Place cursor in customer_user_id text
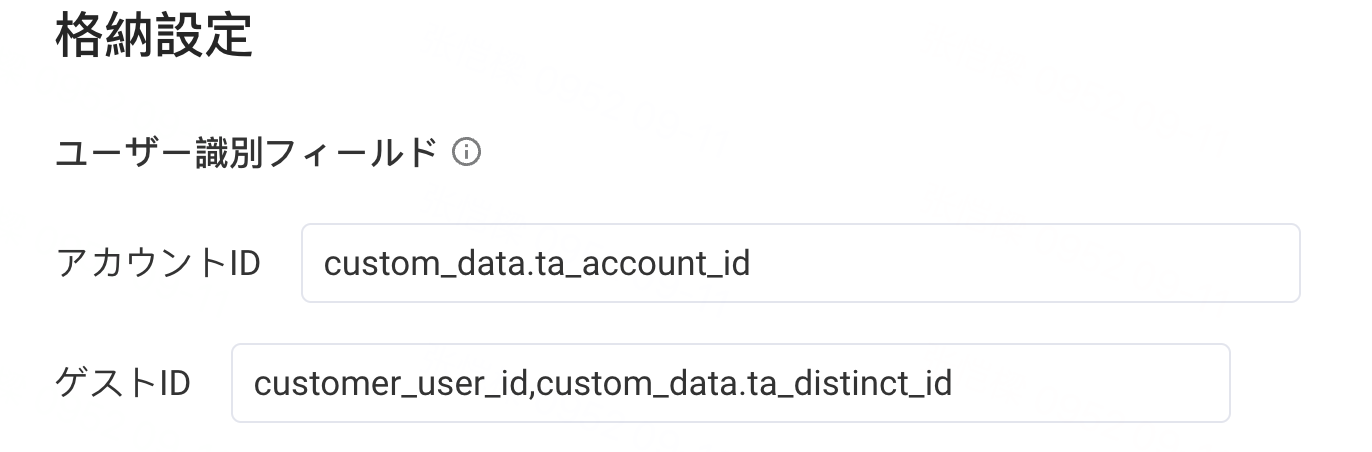The image size is (1372, 452). pyautogui.click(x=391, y=384)
